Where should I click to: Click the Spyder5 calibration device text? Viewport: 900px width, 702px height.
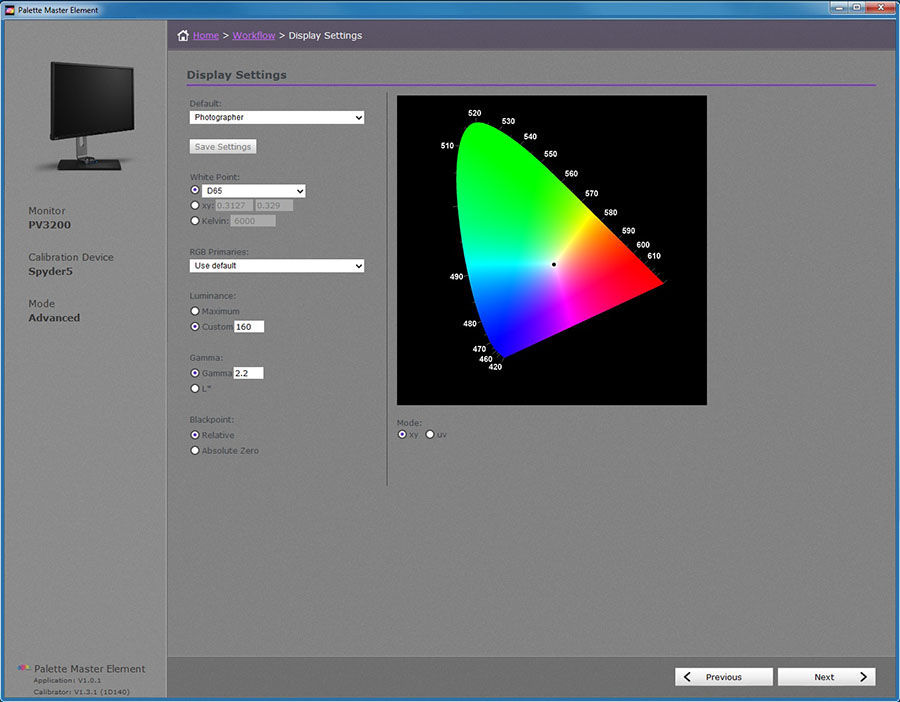point(51,272)
